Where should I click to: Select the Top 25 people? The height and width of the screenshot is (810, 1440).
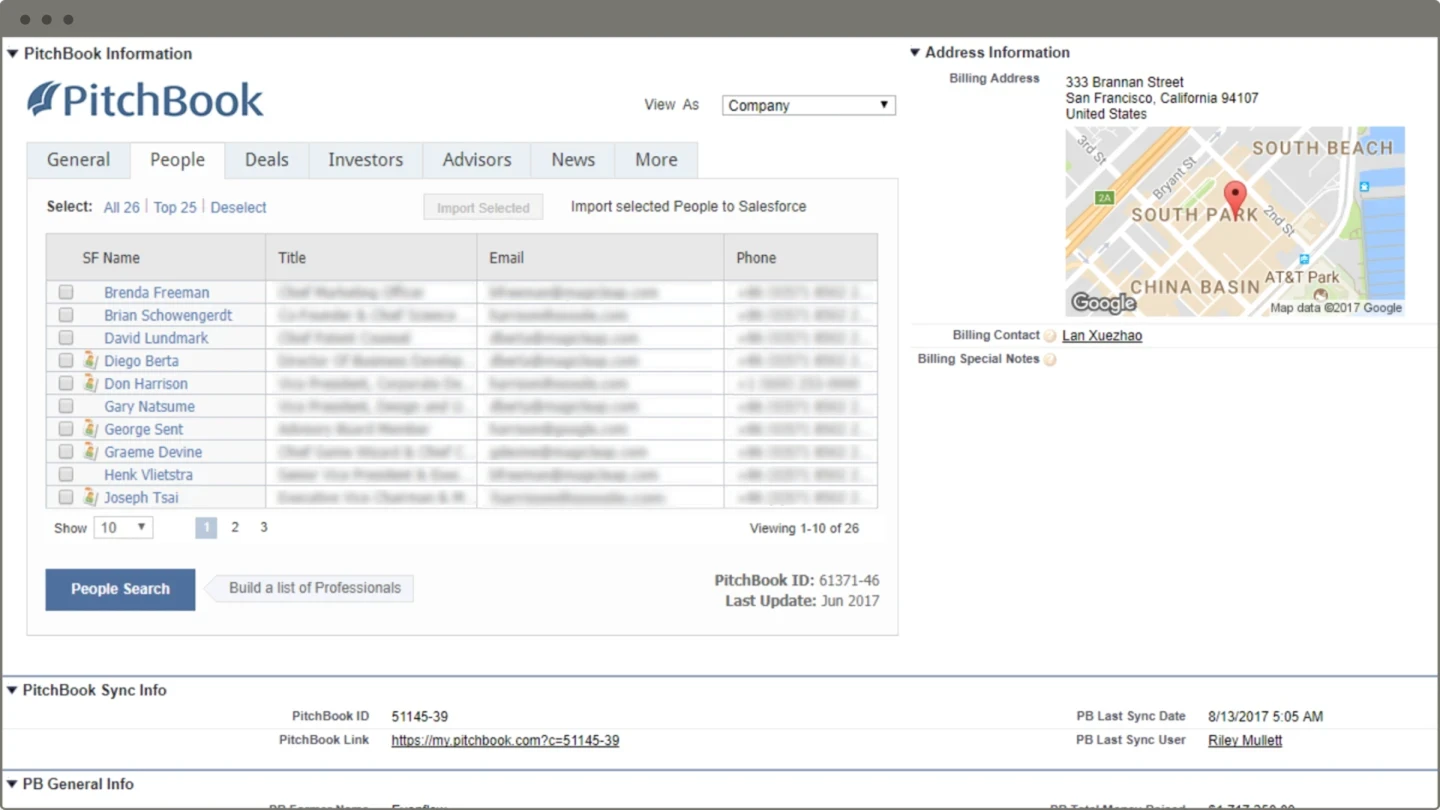pyautogui.click(x=175, y=207)
